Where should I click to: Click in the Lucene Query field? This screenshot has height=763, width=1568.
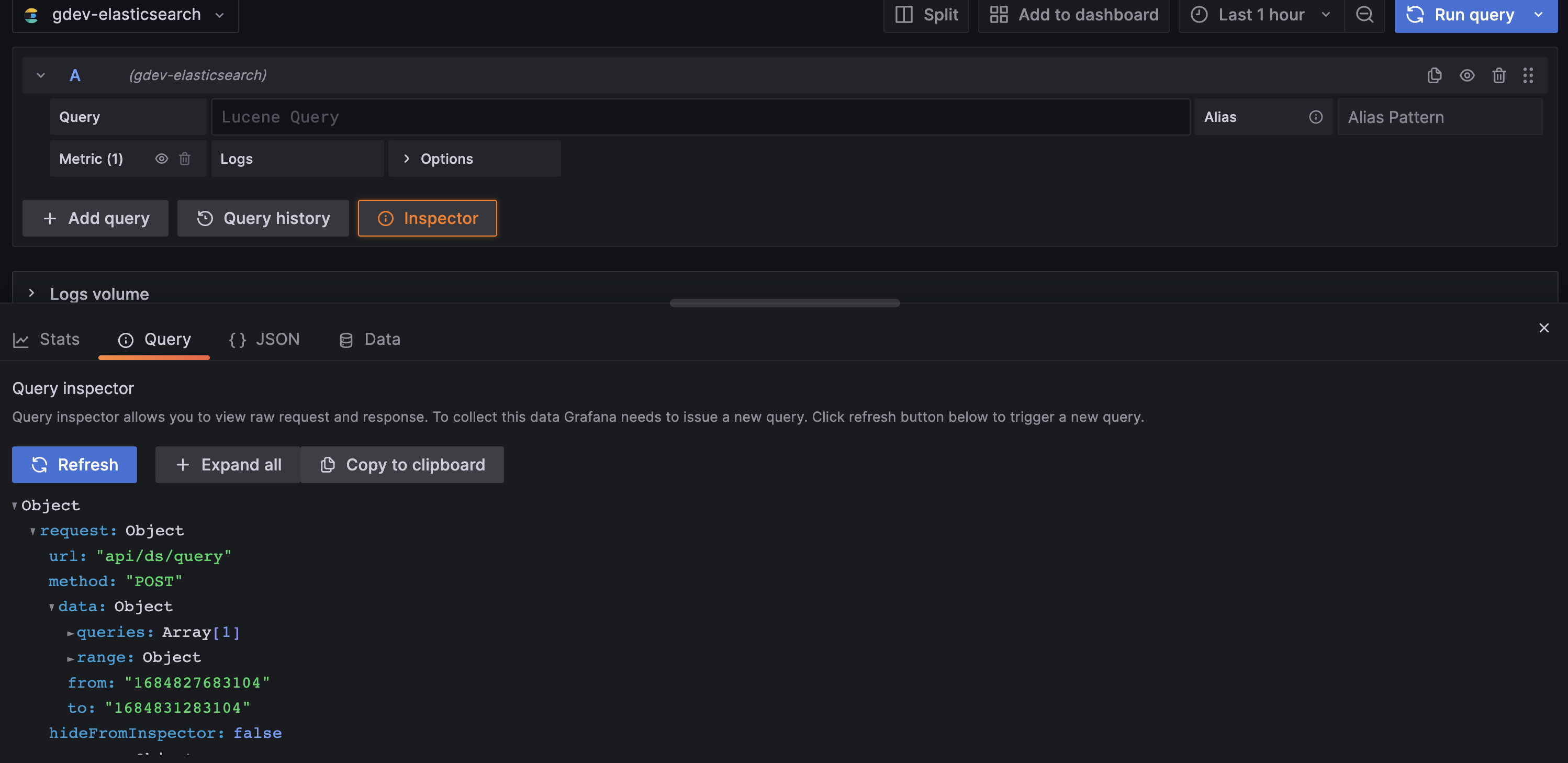[700, 117]
